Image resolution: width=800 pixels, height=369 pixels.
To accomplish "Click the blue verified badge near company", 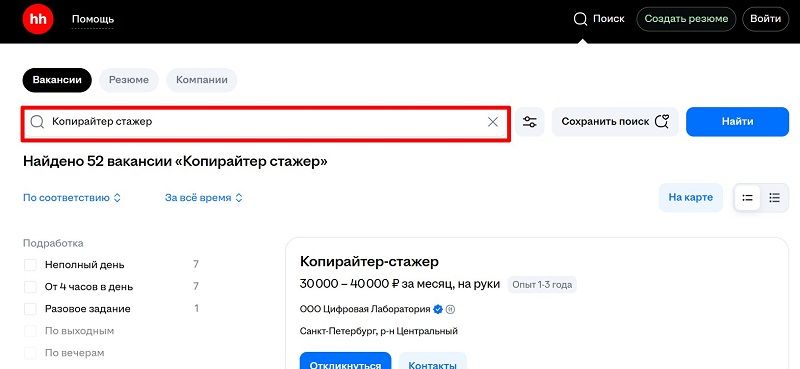I will coord(438,309).
